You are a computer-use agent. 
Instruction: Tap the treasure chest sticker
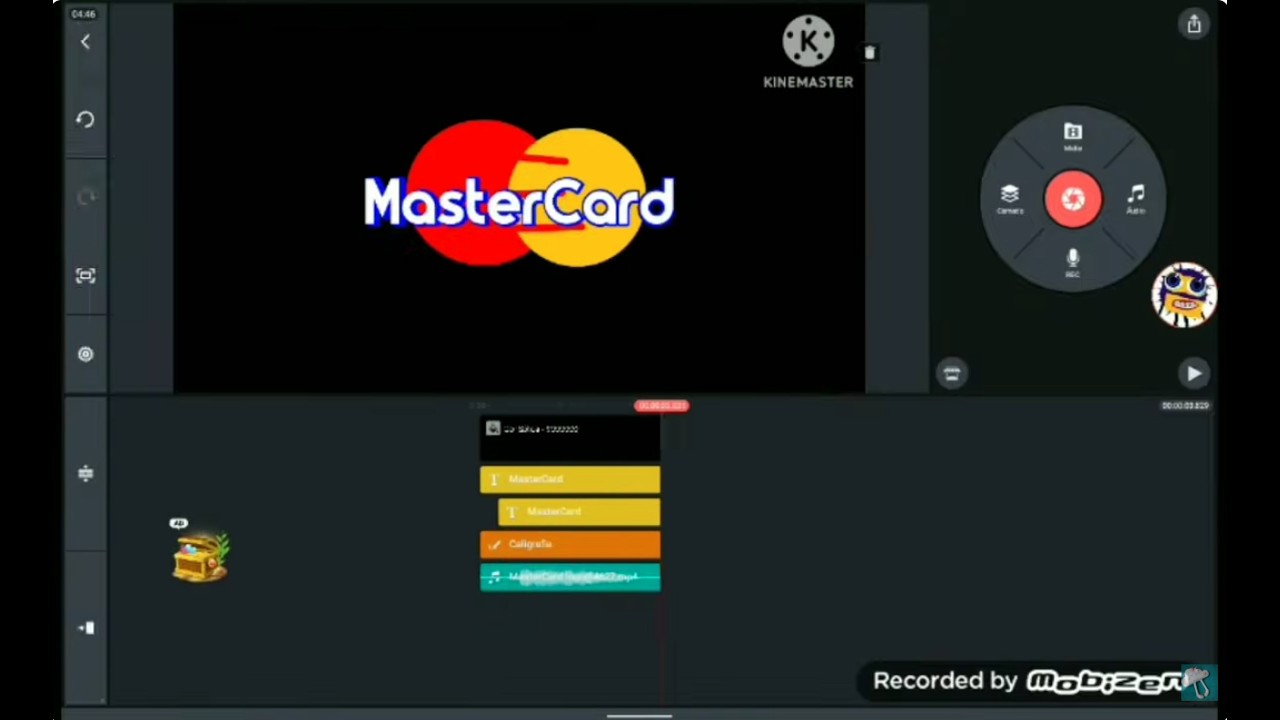(x=201, y=556)
